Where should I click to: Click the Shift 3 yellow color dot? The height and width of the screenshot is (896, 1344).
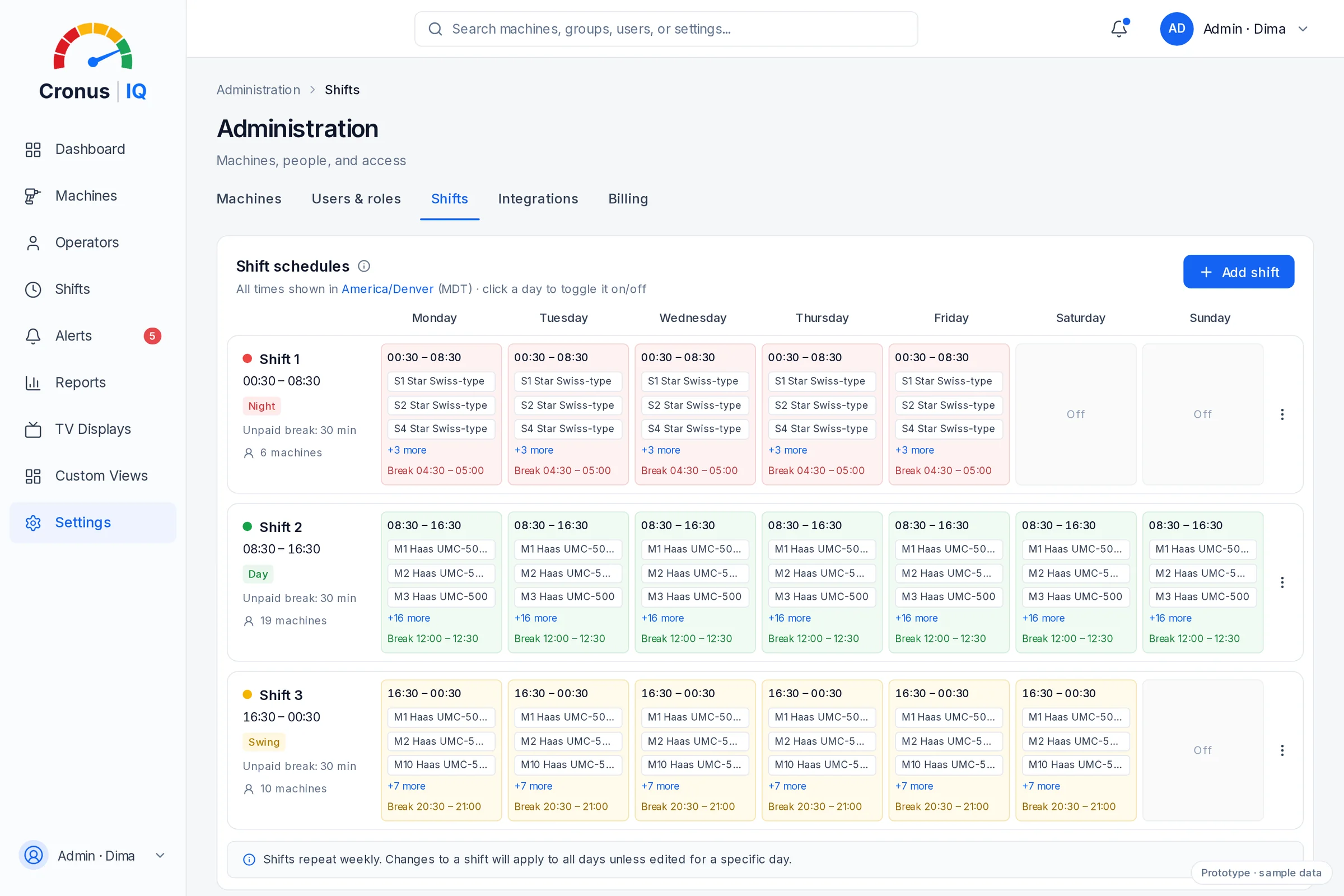tap(248, 695)
